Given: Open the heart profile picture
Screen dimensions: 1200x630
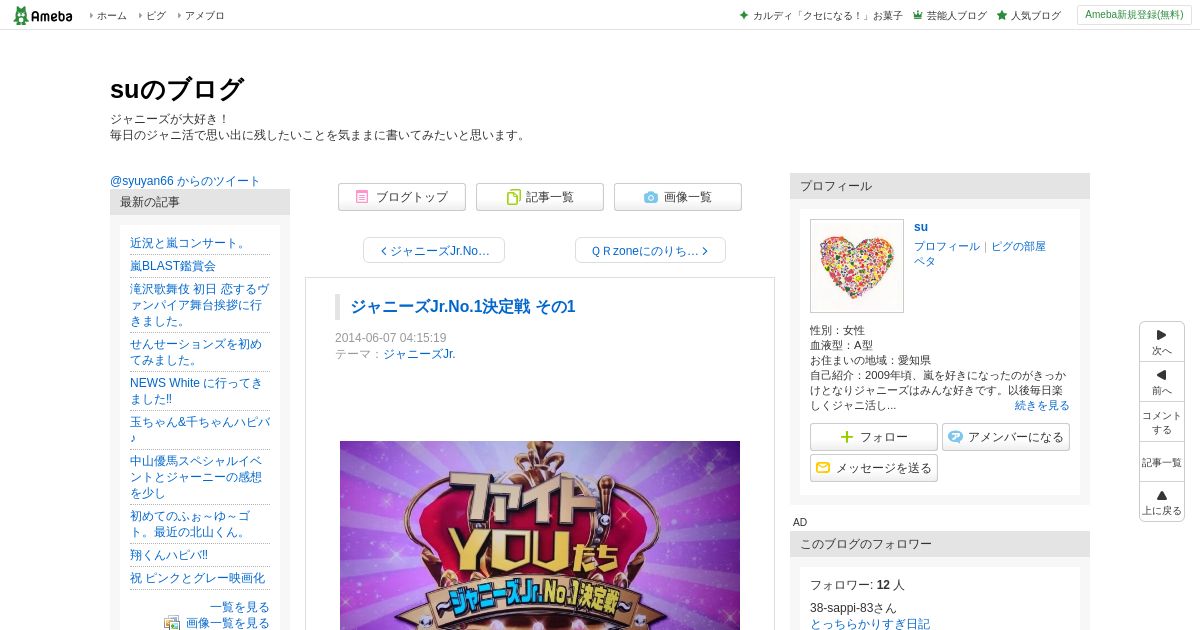Looking at the screenshot, I should [857, 266].
